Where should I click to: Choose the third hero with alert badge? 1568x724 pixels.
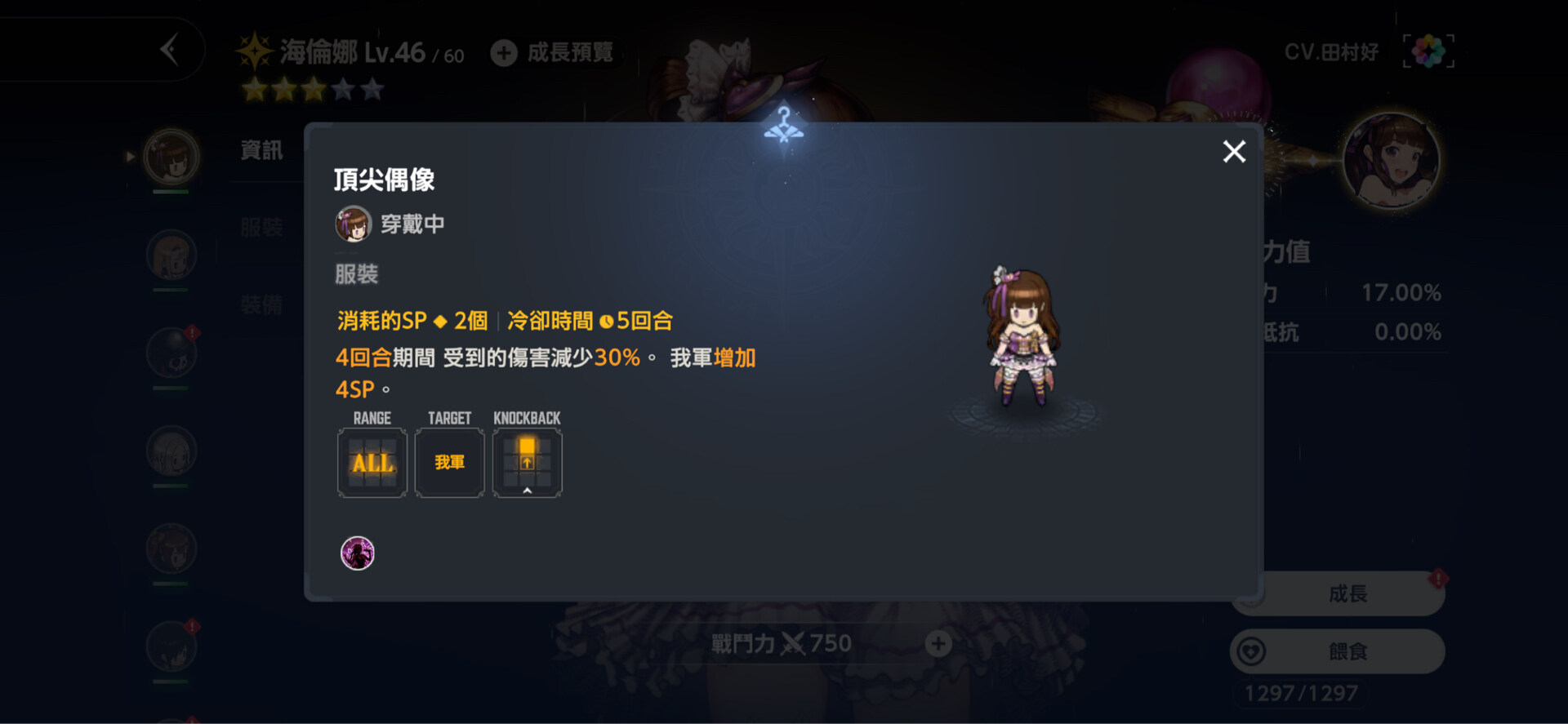pyautogui.click(x=171, y=353)
